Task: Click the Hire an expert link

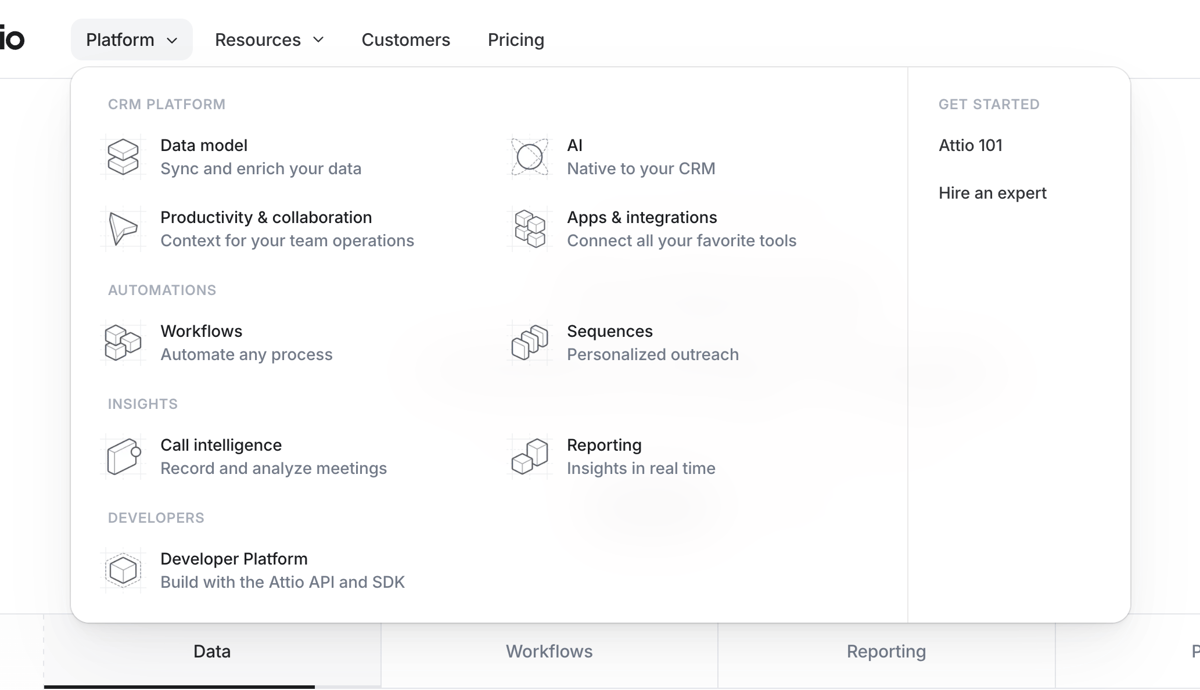Action: click(x=992, y=193)
